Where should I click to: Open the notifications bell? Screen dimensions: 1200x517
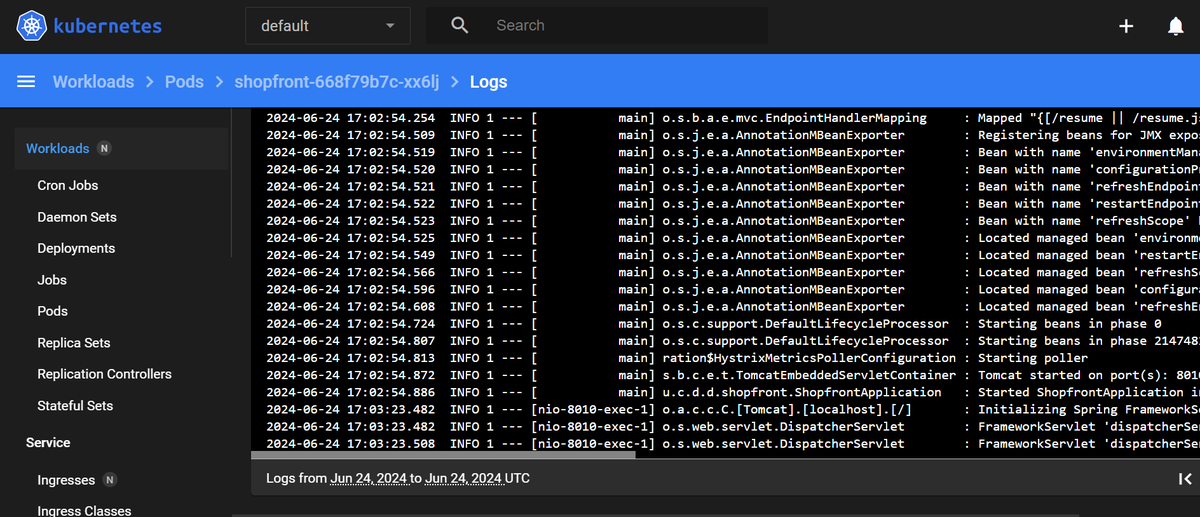(1176, 26)
